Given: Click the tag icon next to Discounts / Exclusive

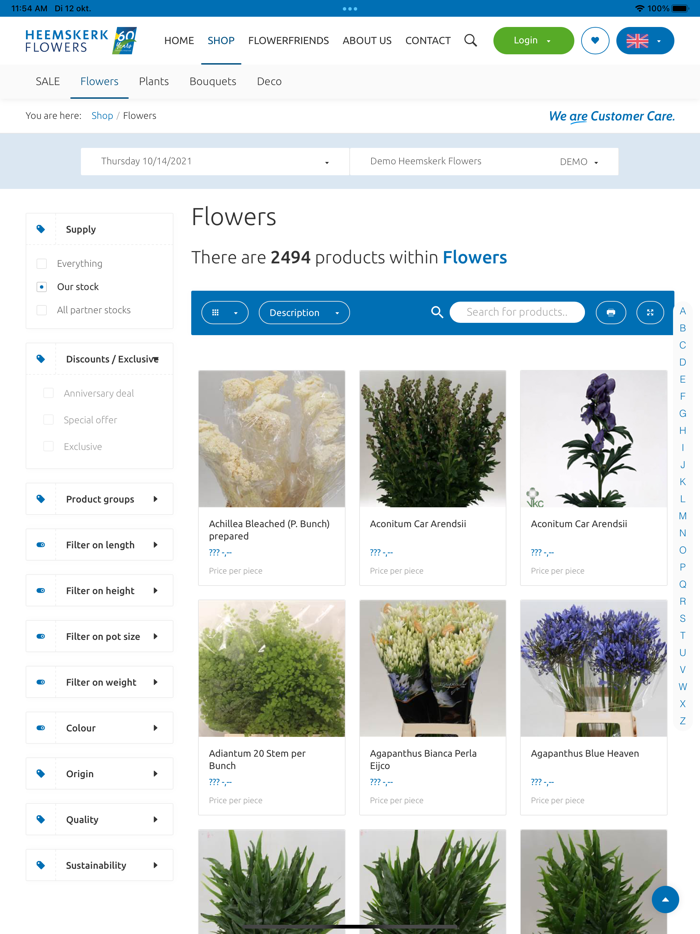Looking at the screenshot, I should [x=41, y=359].
